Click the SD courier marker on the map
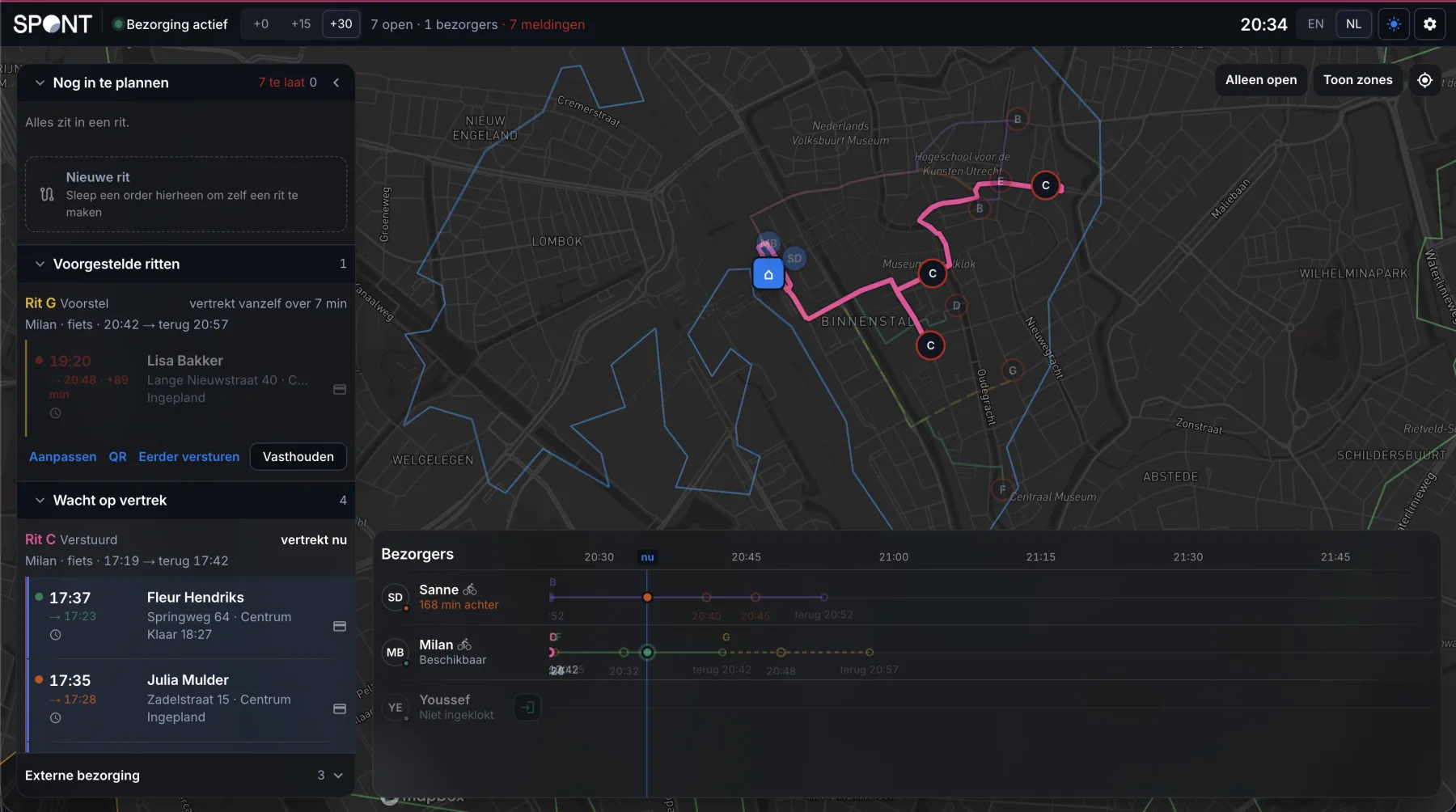1456x812 pixels. [x=794, y=259]
